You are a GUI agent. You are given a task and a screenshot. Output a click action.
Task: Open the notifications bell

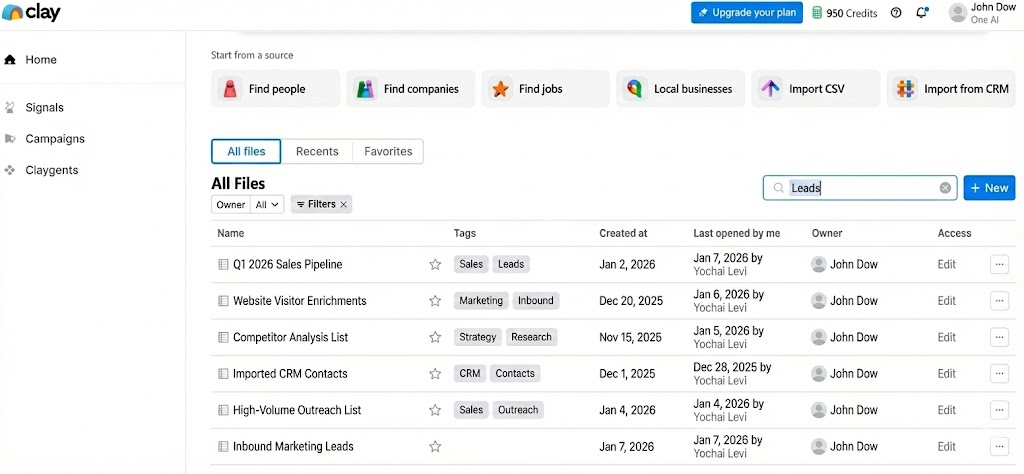coord(921,13)
